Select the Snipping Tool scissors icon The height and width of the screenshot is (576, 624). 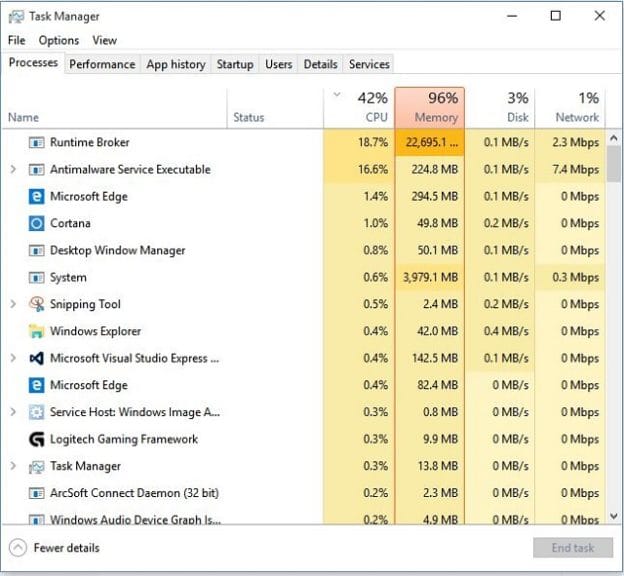pyautogui.click(x=37, y=304)
